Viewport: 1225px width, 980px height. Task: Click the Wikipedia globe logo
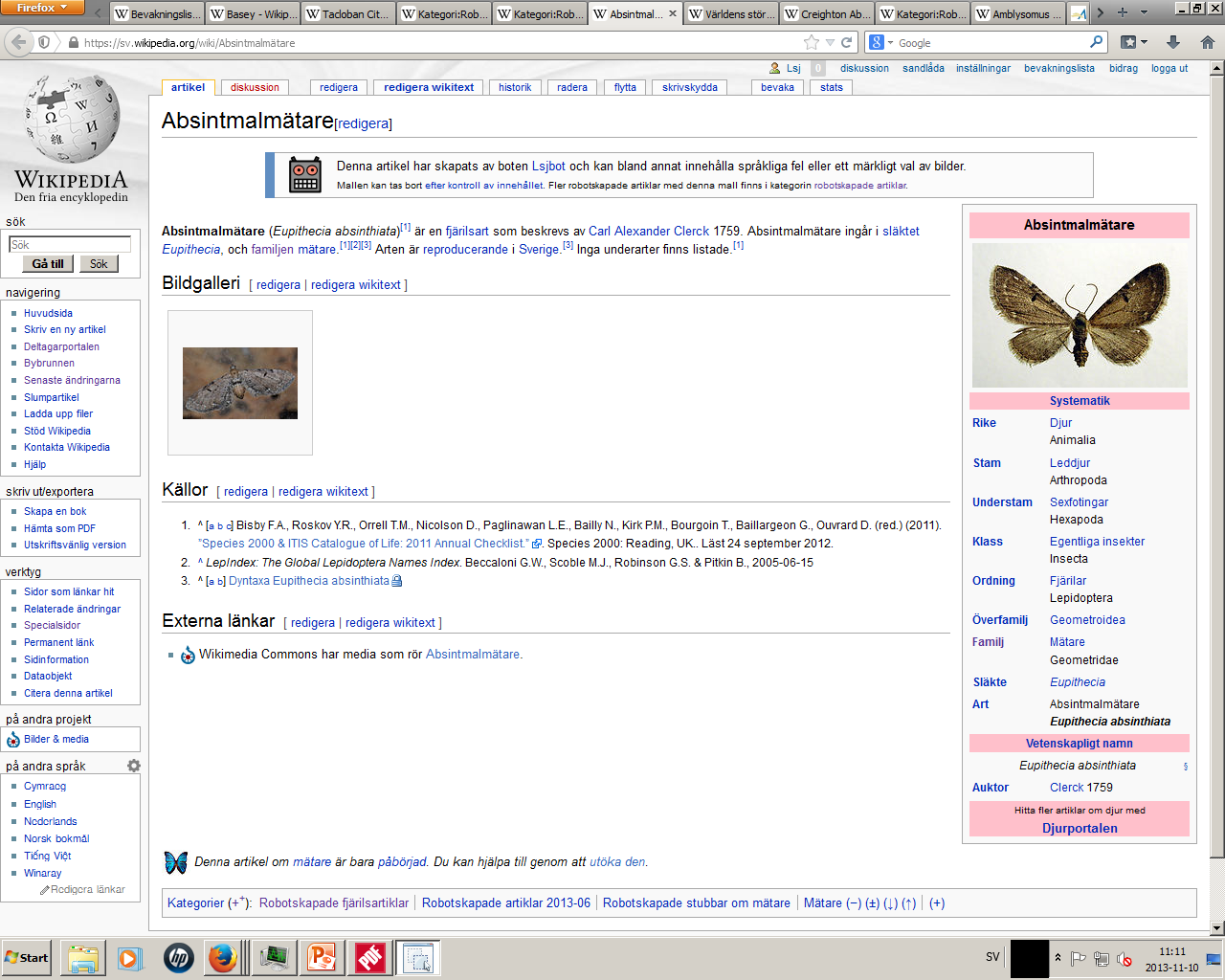[72, 120]
